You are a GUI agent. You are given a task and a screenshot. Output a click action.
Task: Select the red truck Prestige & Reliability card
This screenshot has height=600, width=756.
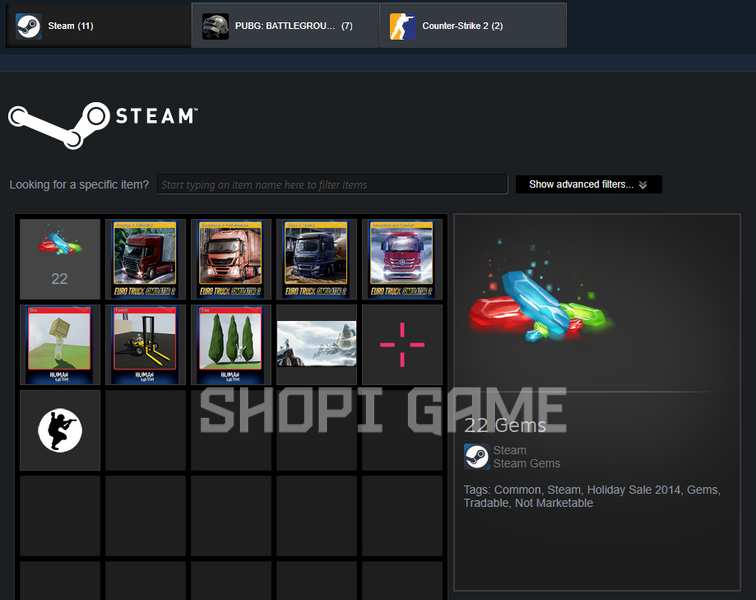[x=145, y=259]
